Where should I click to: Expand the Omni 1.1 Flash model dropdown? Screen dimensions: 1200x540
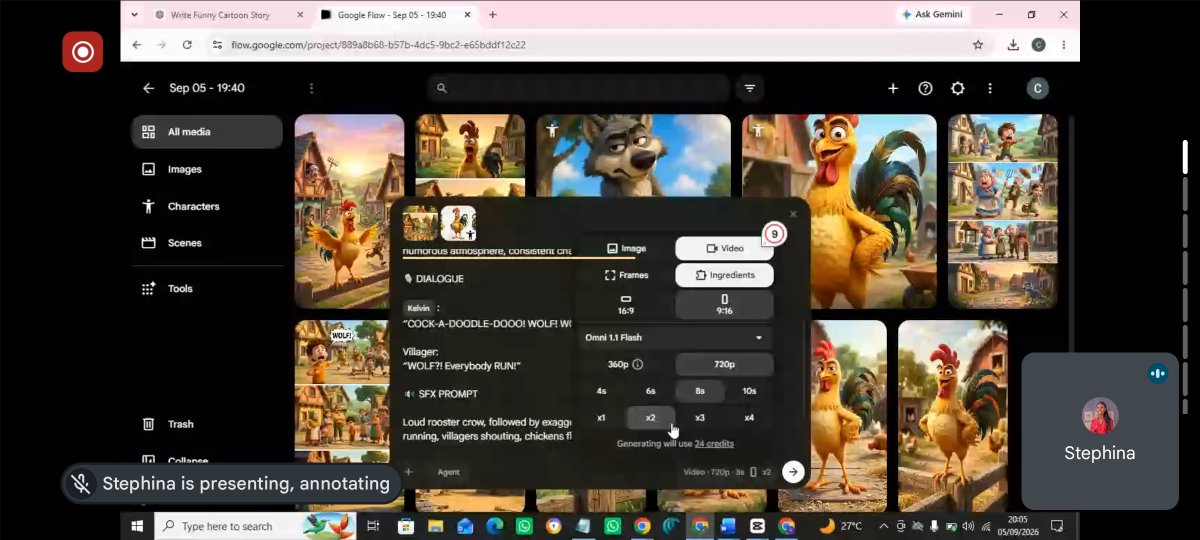pos(676,338)
